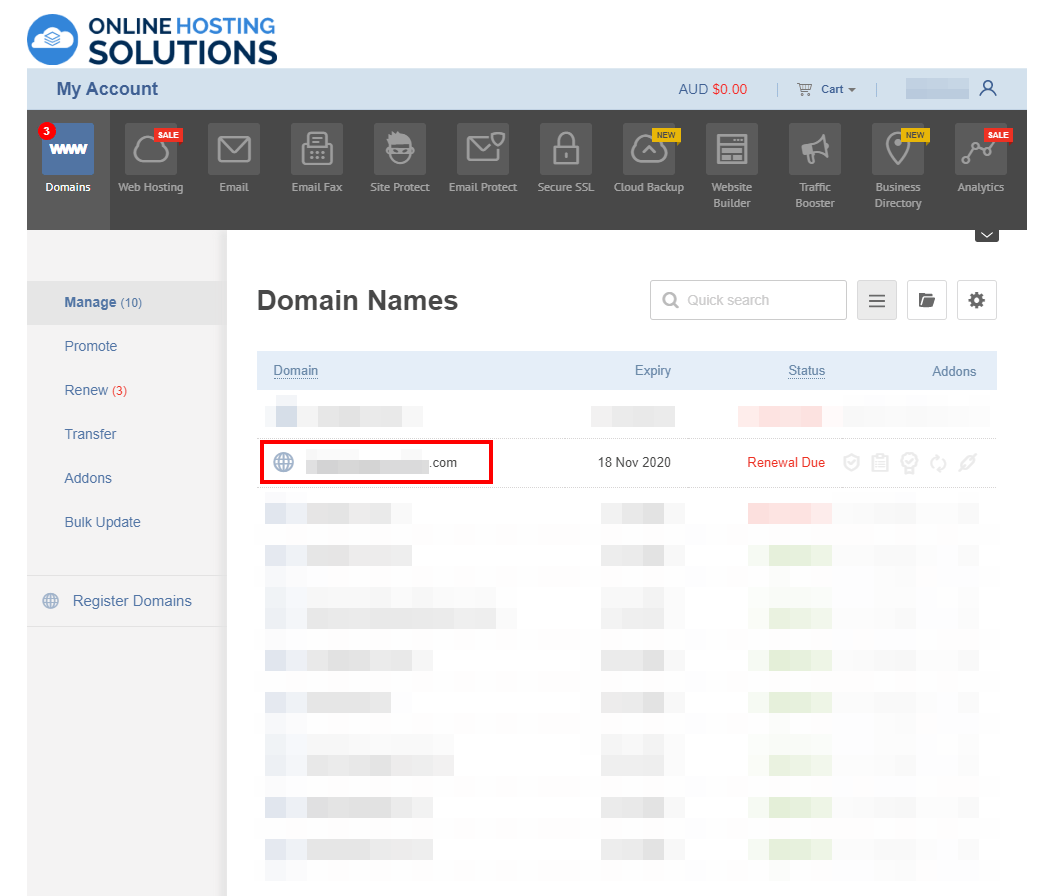Open the Analytics service icon
1041x896 pixels.
pyautogui.click(x=980, y=150)
